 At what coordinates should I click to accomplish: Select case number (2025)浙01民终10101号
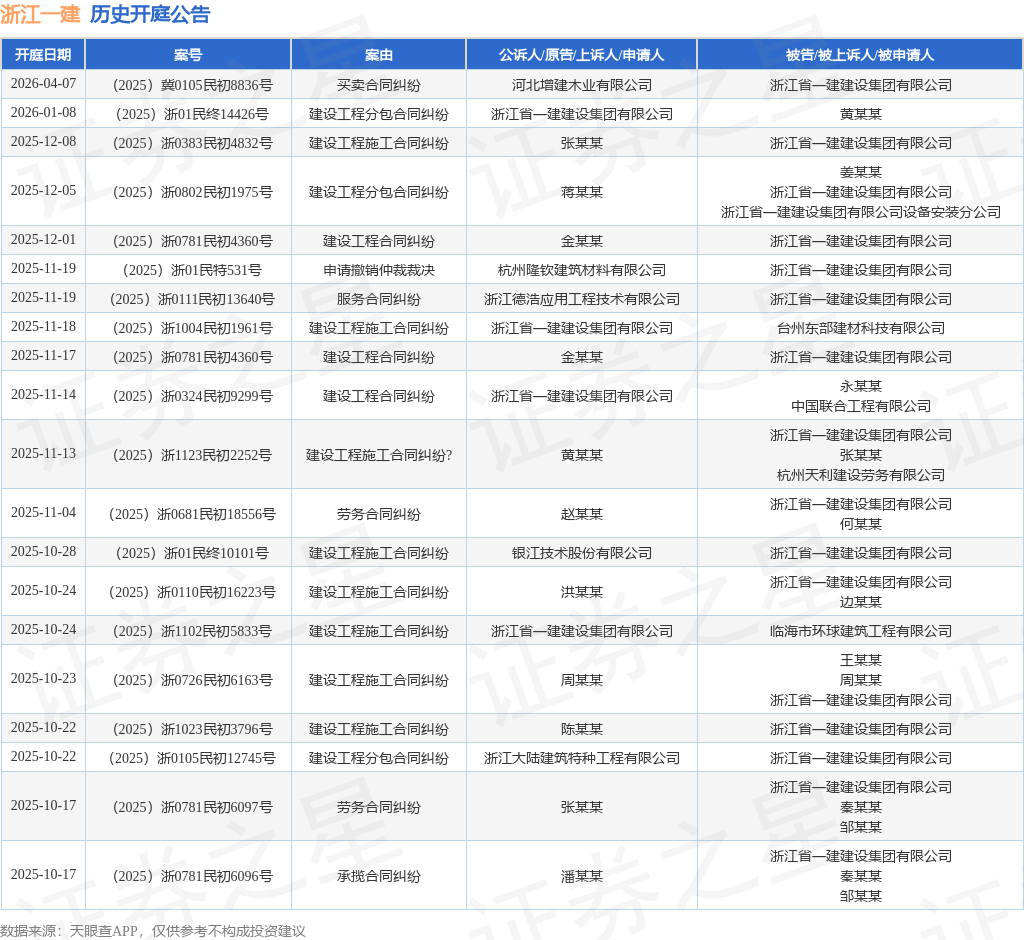[x=192, y=553]
